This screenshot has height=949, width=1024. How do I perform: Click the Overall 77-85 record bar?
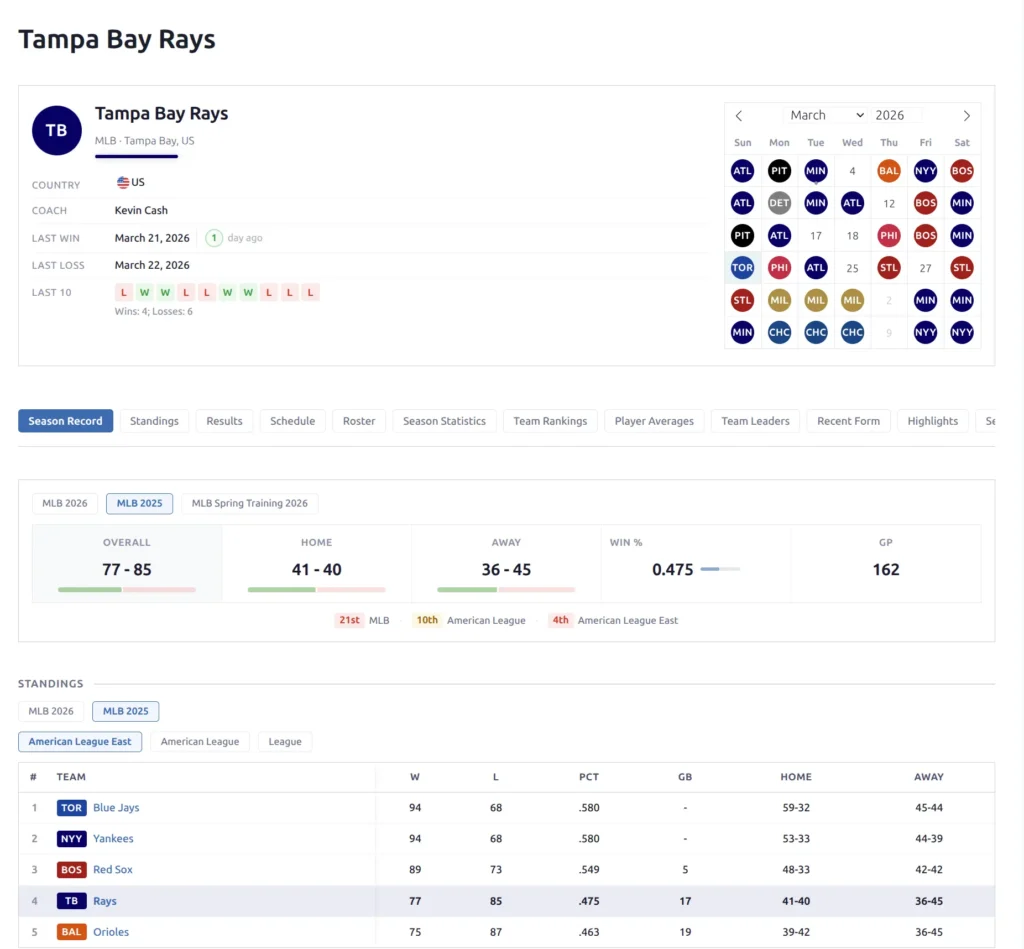tap(127, 590)
